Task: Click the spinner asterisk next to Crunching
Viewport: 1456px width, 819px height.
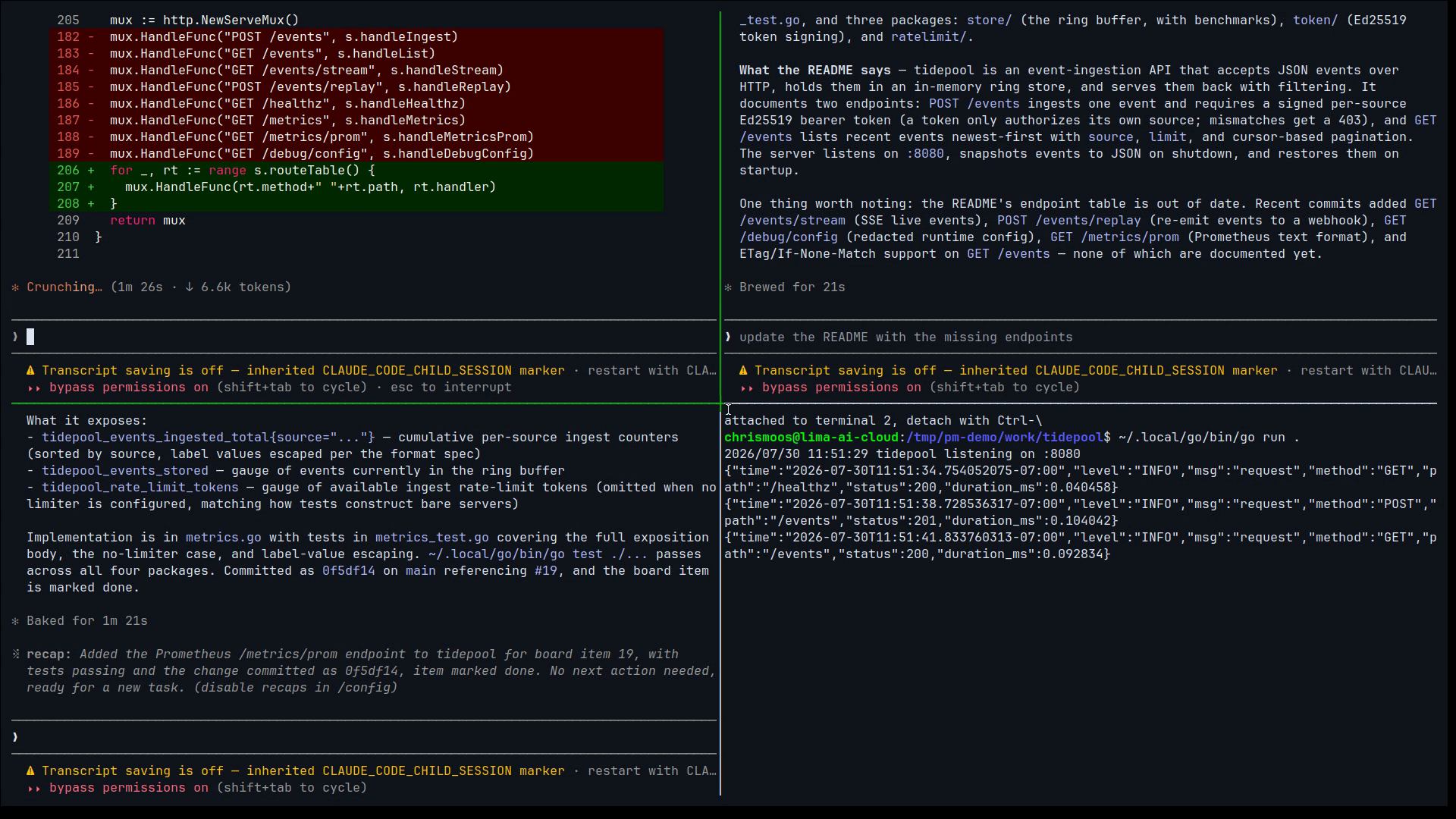Action: tap(15, 287)
